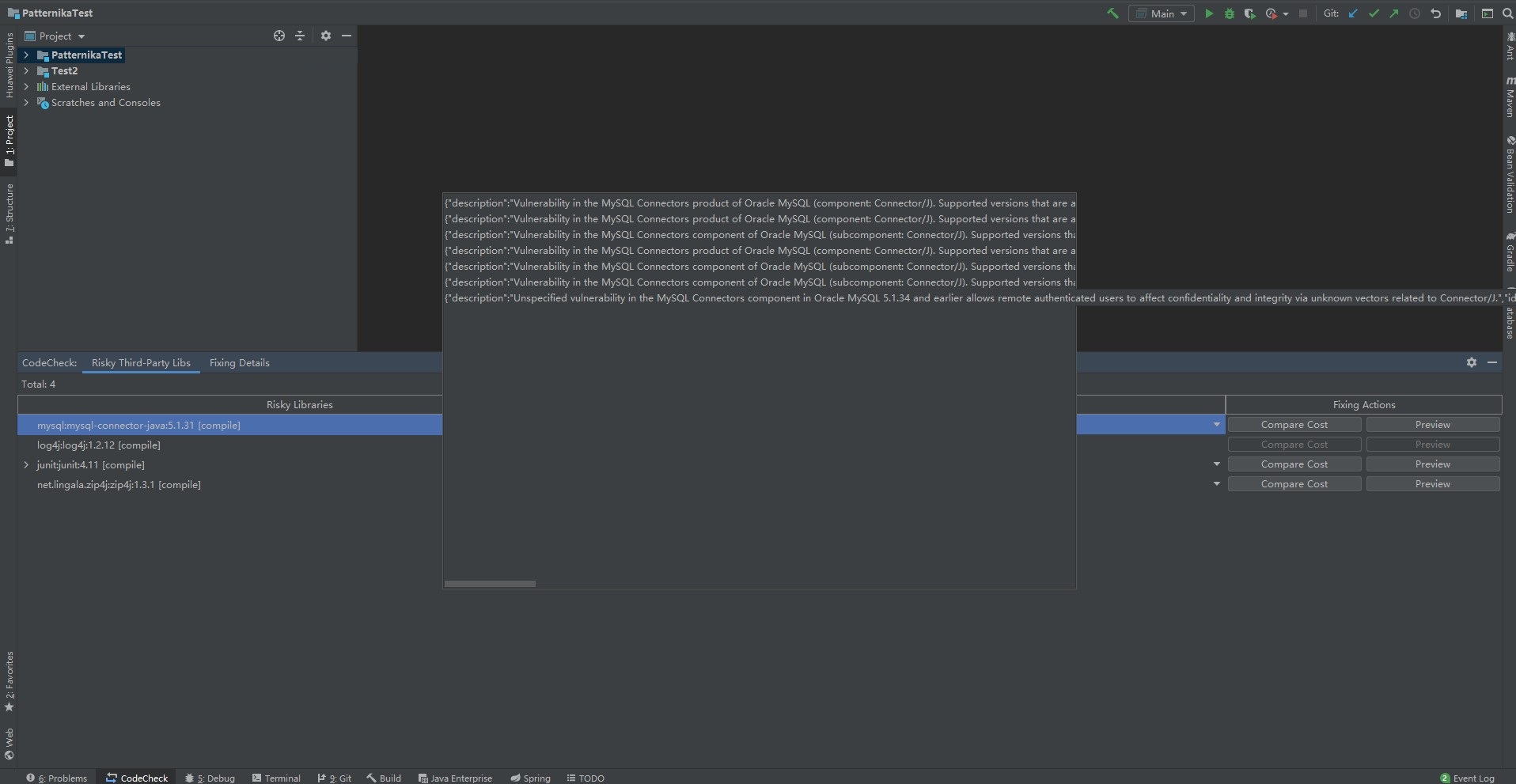Click Preview for mysql-connector-java
This screenshot has width=1516, height=784.
pyautogui.click(x=1433, y=425)
